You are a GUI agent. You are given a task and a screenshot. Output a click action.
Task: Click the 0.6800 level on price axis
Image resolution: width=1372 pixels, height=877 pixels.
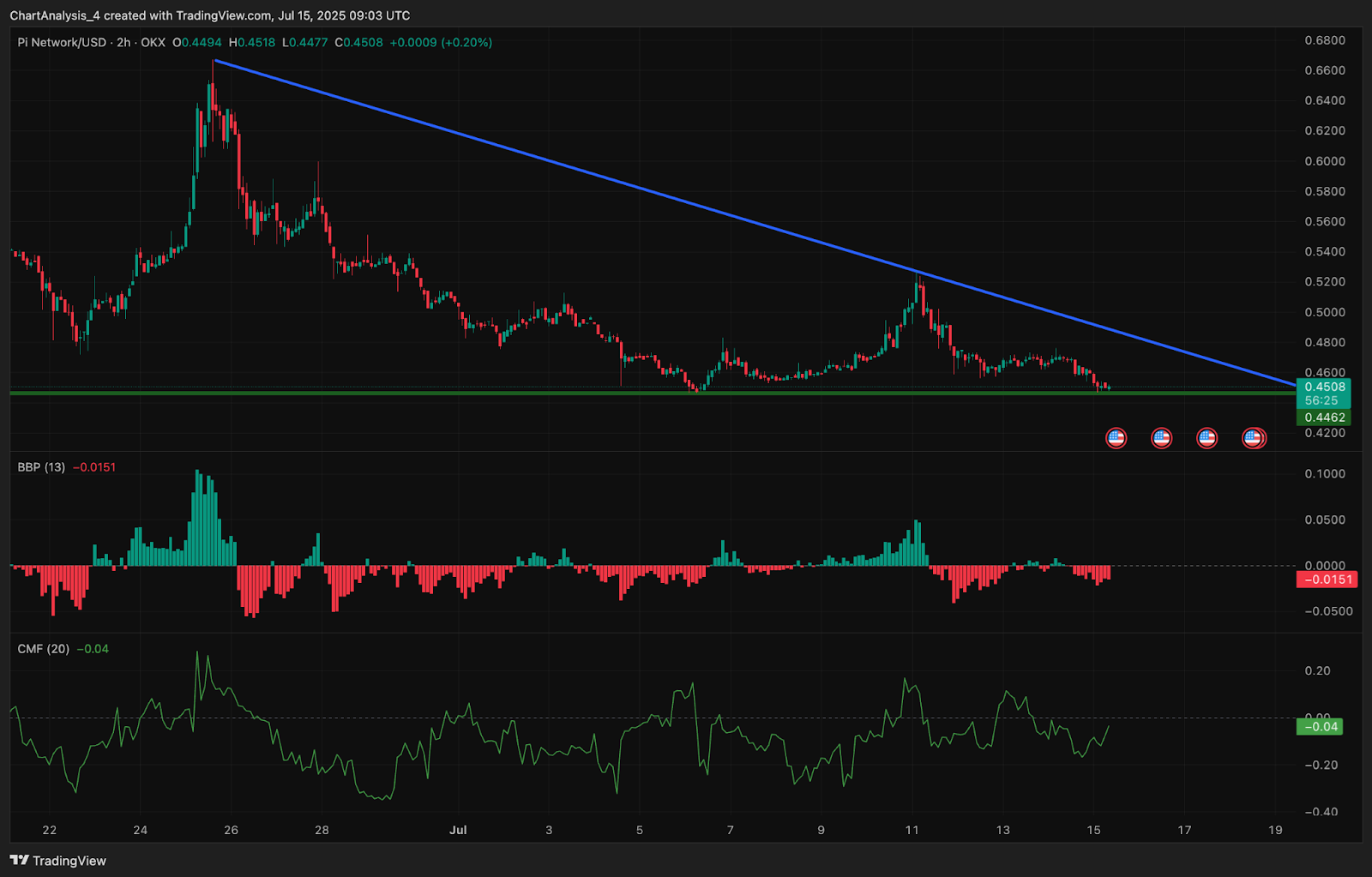click(x=1325, y=40)
